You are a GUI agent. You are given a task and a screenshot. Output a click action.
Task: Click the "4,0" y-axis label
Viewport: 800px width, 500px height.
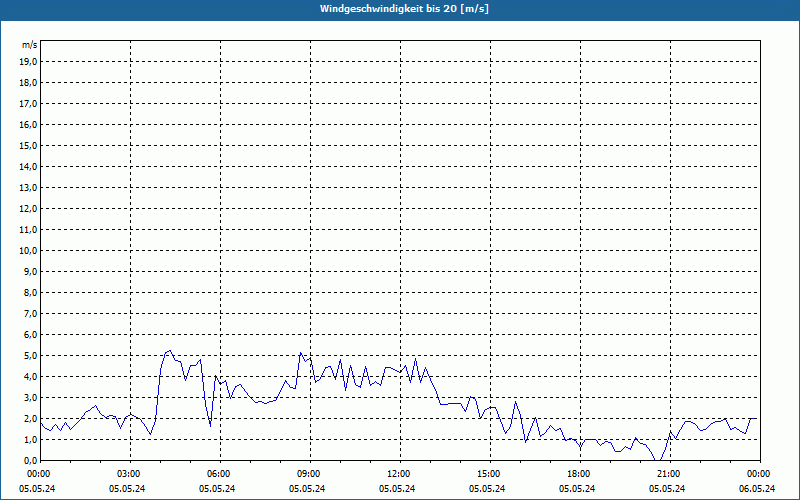click(30, 377)
